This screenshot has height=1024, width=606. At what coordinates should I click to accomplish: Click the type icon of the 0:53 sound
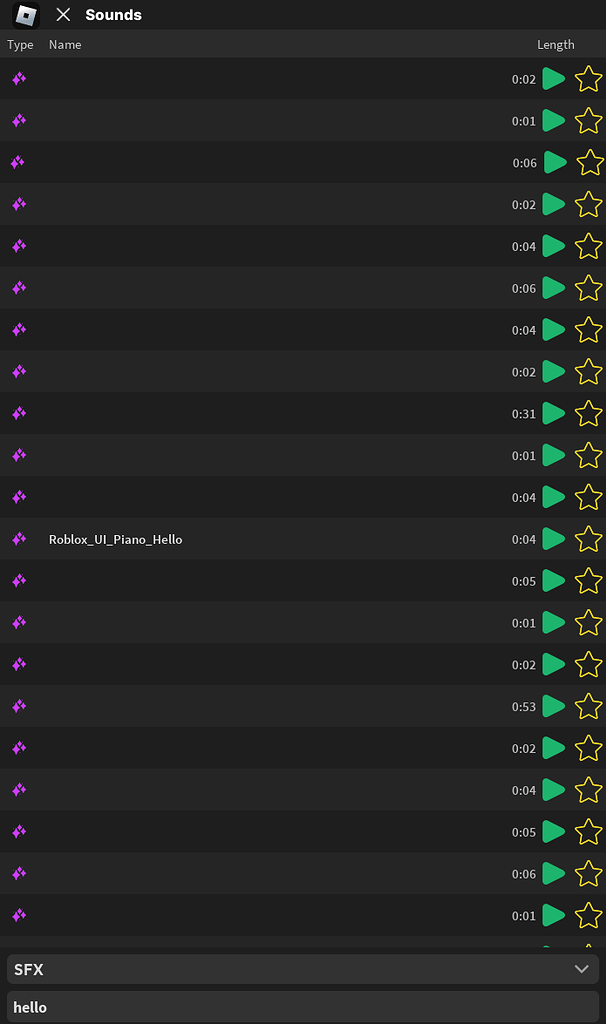(19, 706)
